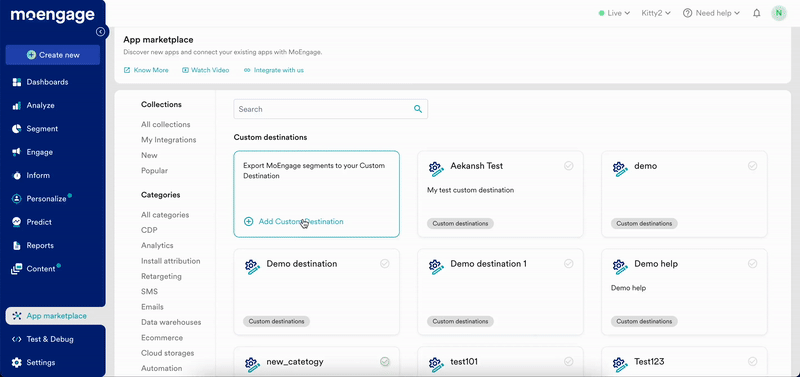Screen dimensions: 800x377
Task: Expand the Live environment dropdown
Action: click(x=614, y=13)
